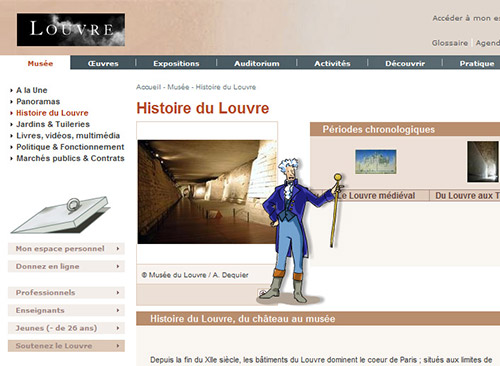Open Politique & Fonctionnement link
This screenshot has width=500, height=366.
click(x=70, y=147)
